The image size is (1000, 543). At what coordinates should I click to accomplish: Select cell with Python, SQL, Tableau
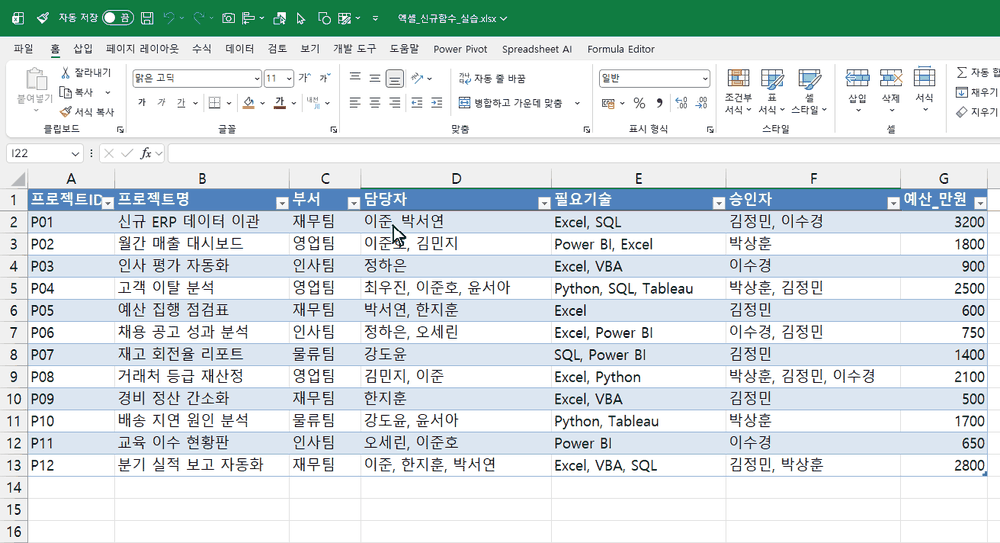point(638,288)
